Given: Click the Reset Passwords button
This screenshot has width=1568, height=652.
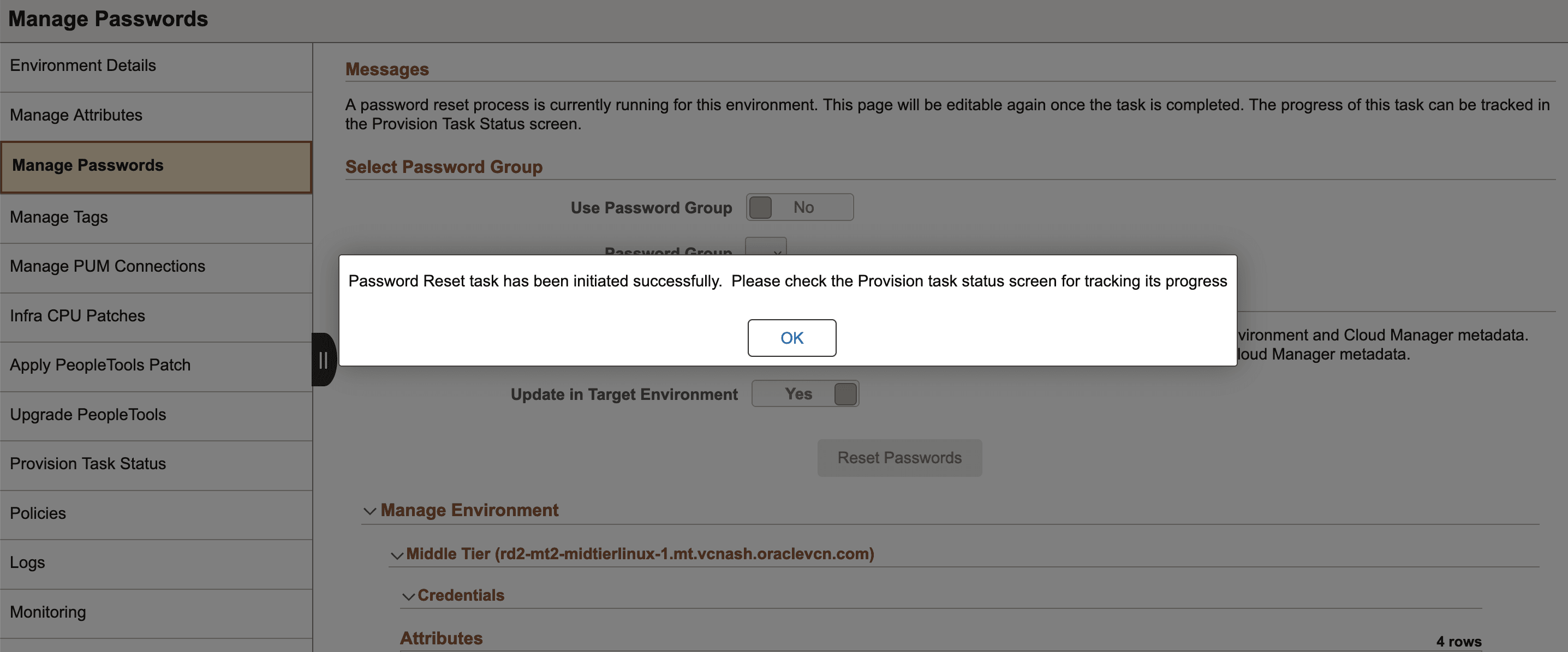Looking at the screenshot, I should (899, 457).
